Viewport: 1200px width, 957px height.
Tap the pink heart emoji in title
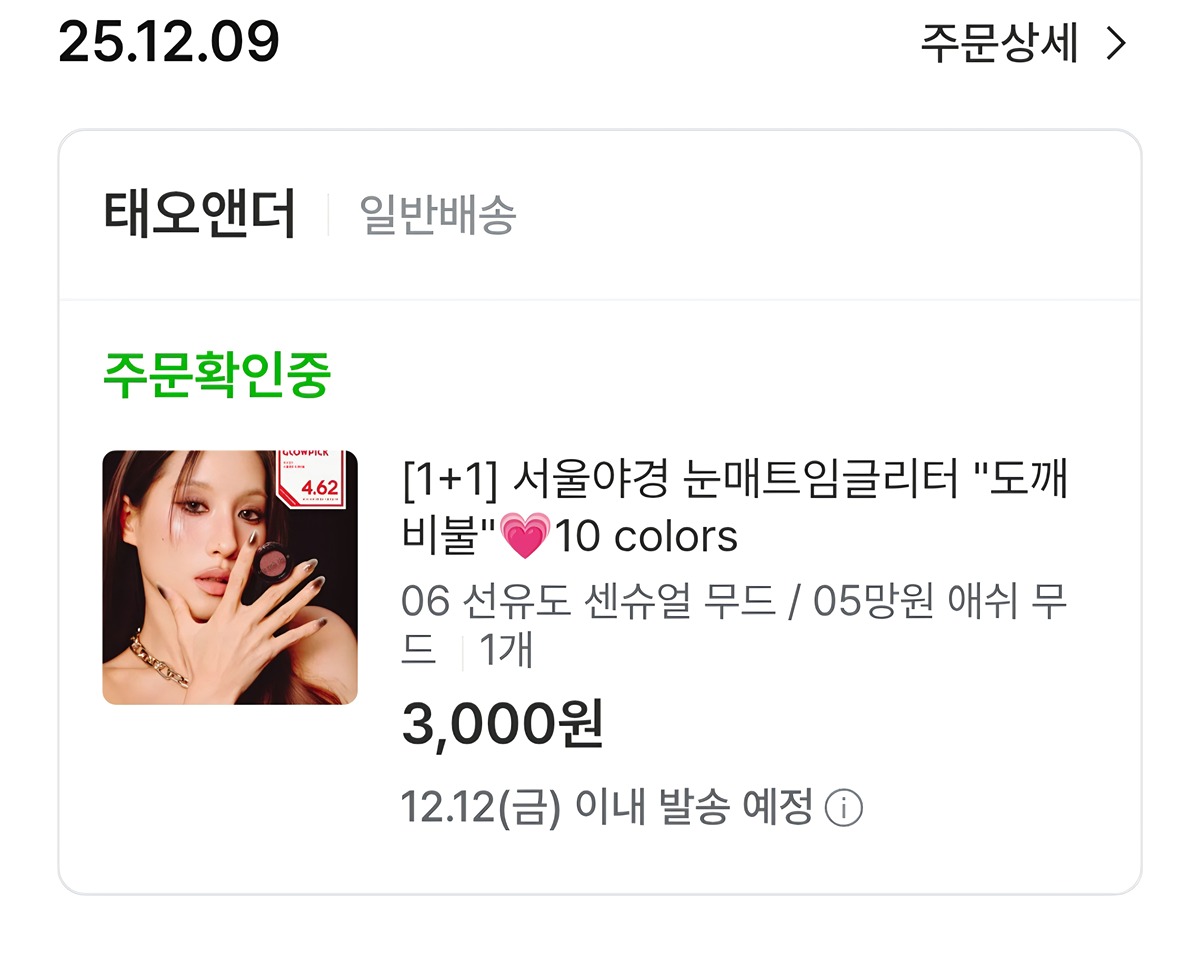tap(525, 538)
